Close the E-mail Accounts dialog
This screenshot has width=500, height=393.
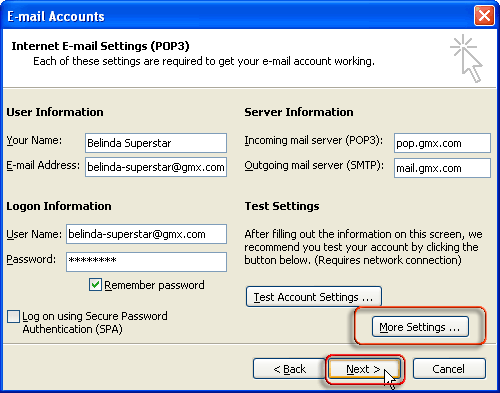pyautogui.click(x=484, y=16)
